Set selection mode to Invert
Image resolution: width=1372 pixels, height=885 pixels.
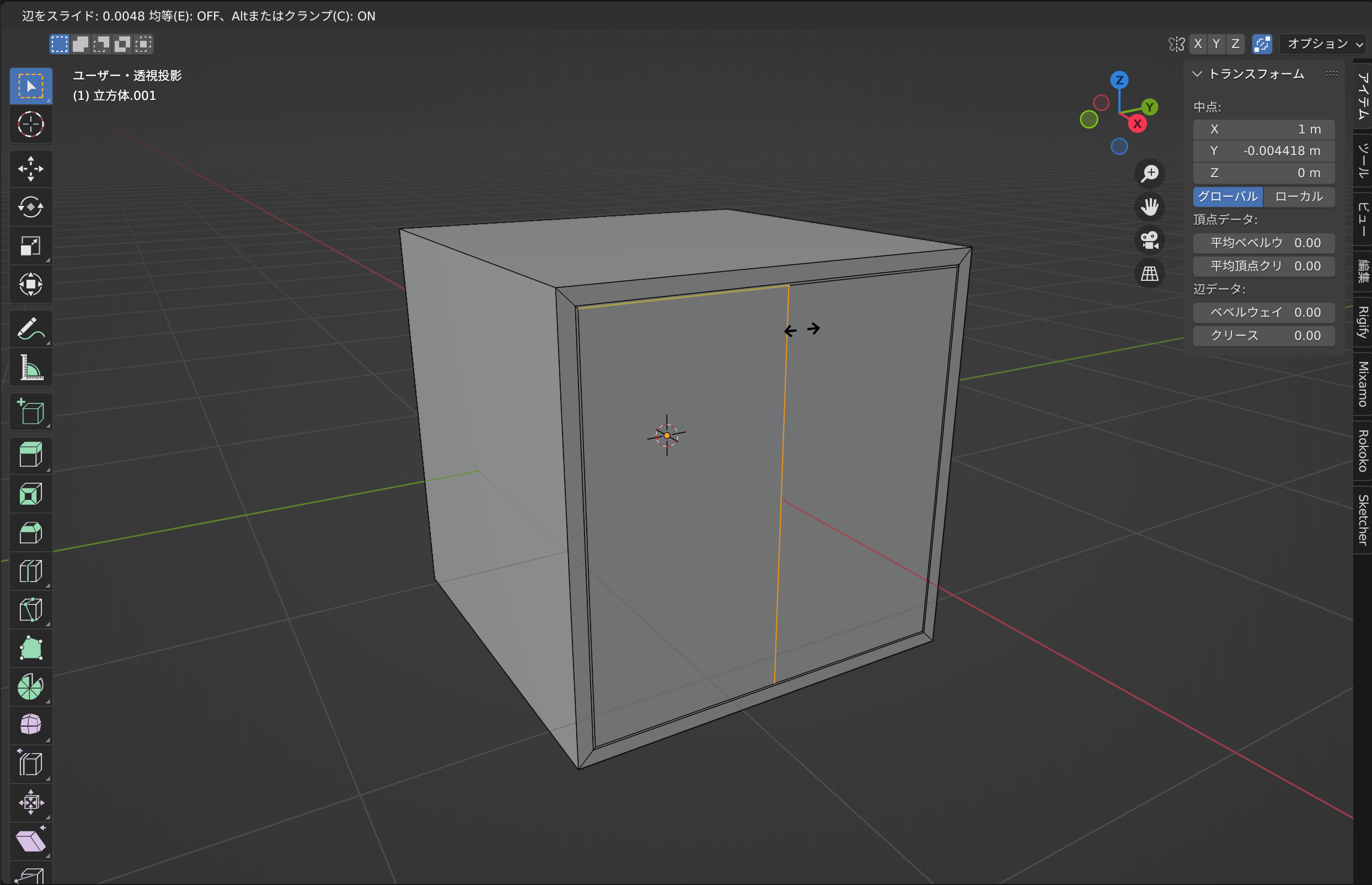click(122, 44)
